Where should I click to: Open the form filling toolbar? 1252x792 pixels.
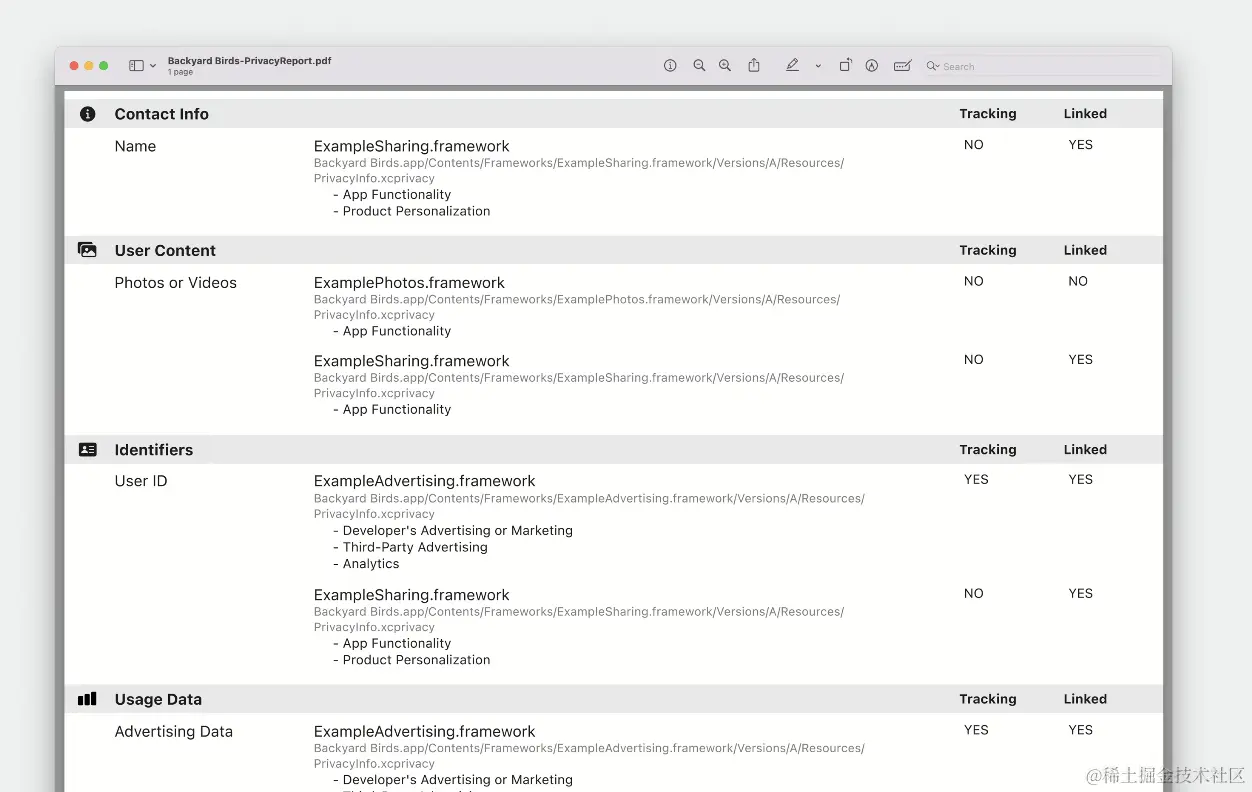point(902,66)
